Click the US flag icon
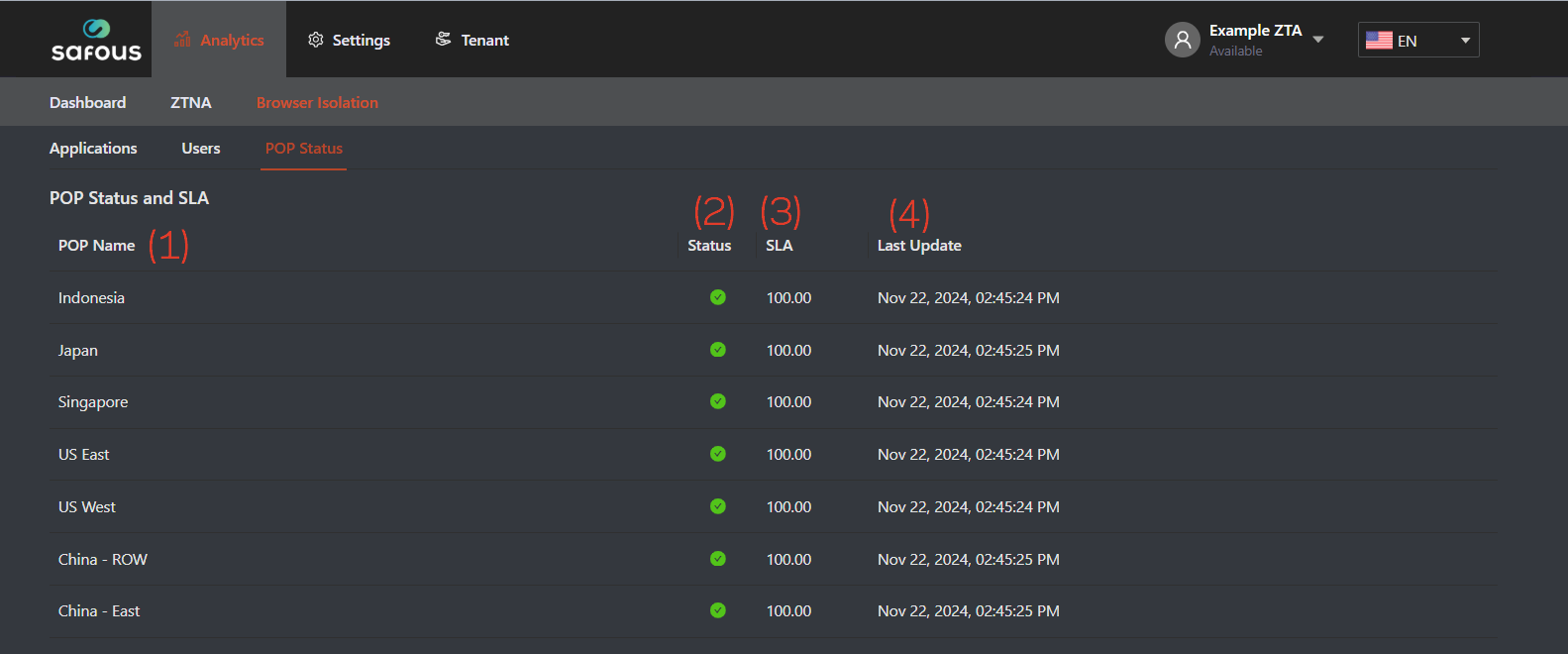 point(1379,40)
